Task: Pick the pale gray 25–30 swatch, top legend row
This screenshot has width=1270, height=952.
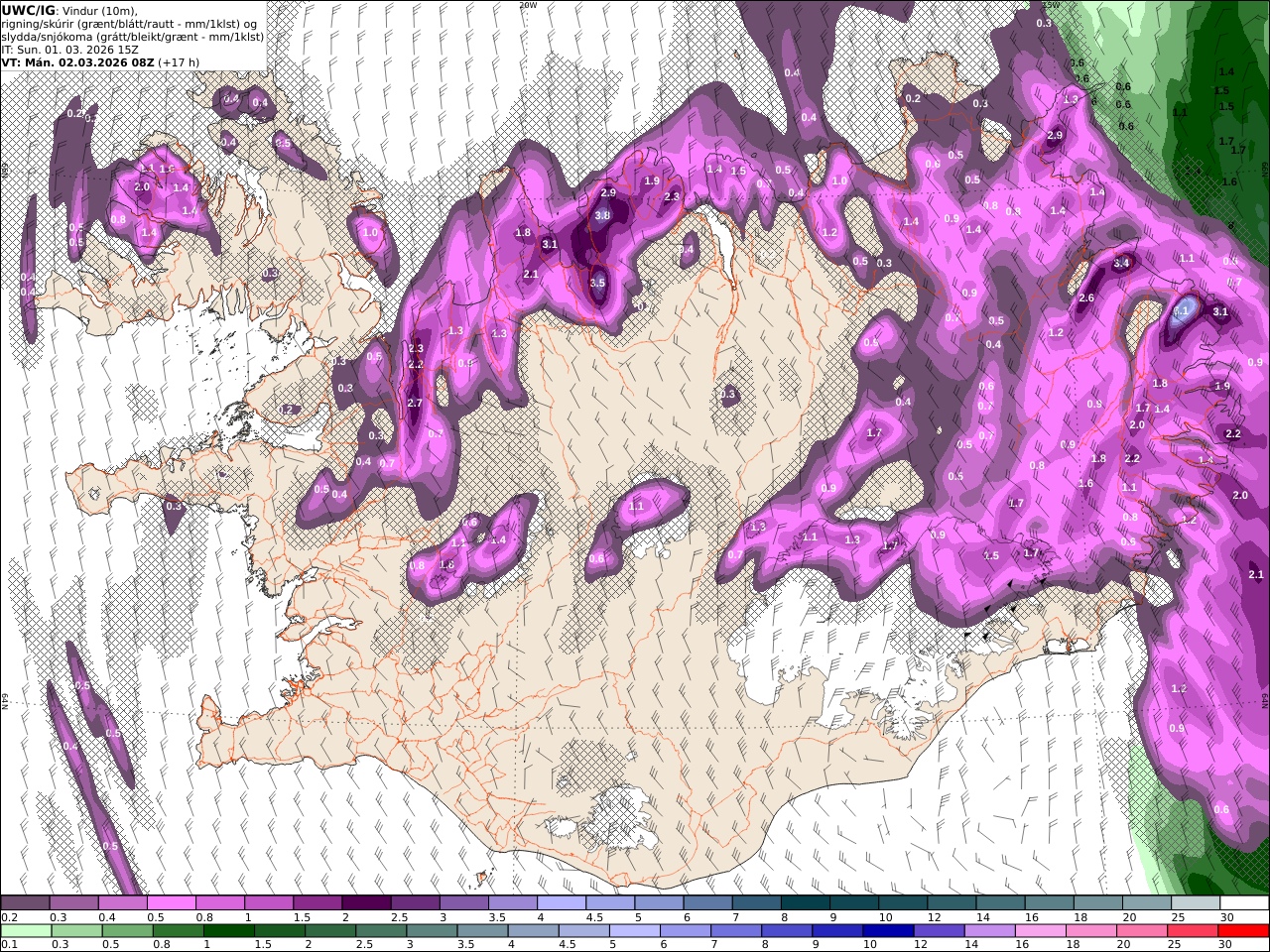Action: 1196,903
